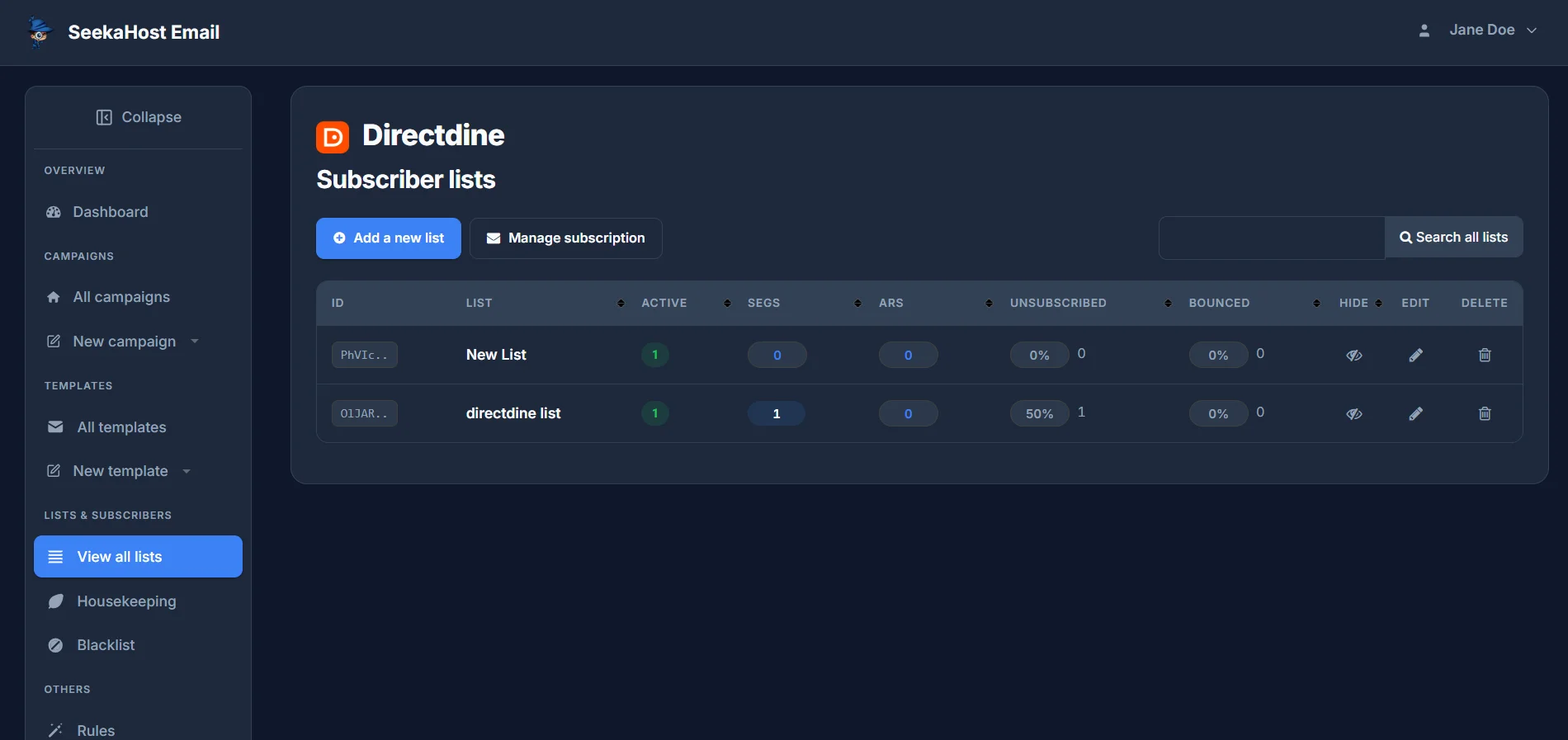Image resolution: width=1568 pixels, height=740 pixels.
Task: Click segments badge 0 for New List
Action: pos(777,356)
